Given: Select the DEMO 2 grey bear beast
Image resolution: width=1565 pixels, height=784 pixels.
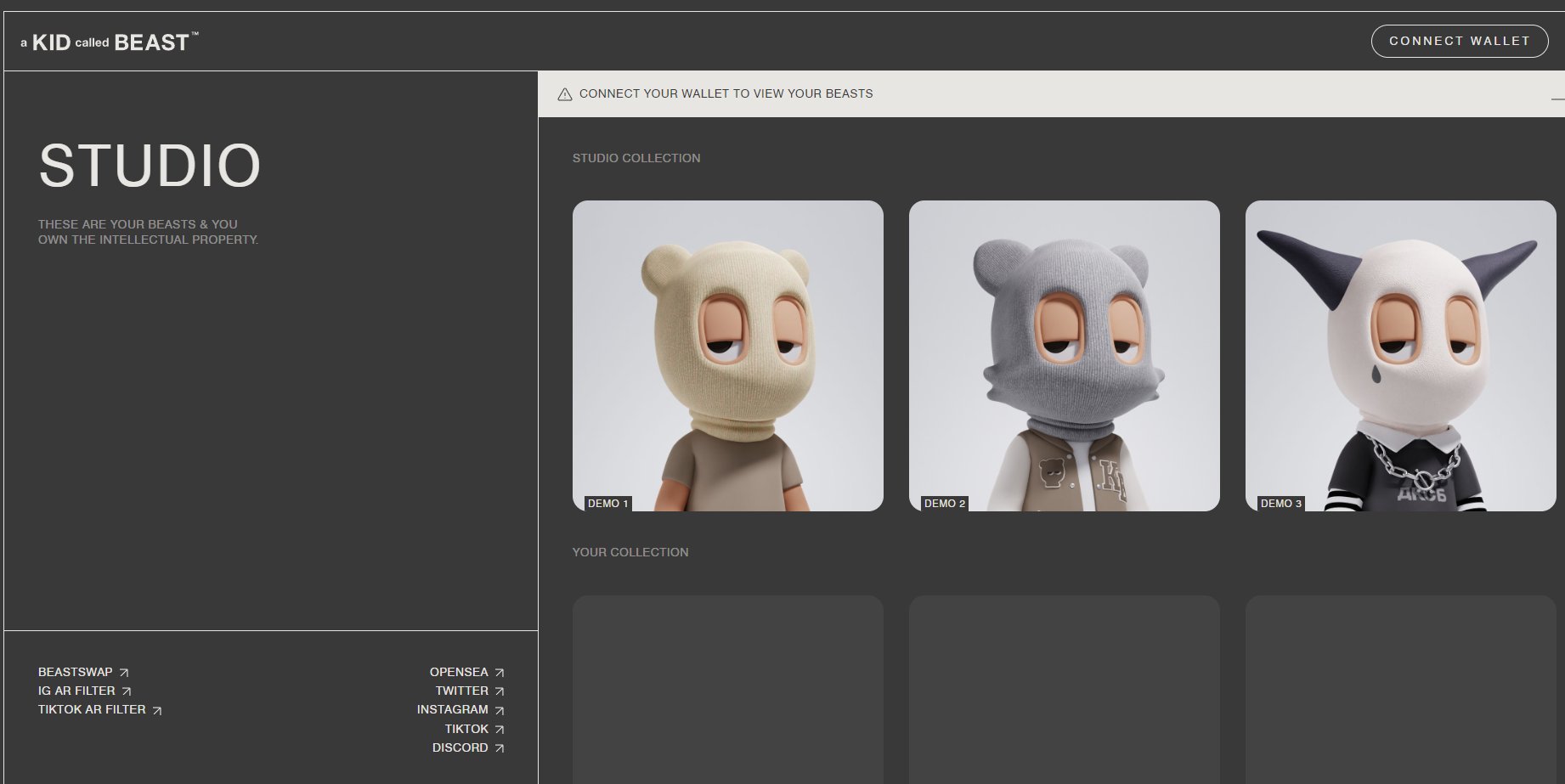Looking at the screenshot, I should tap(1065, 356).
